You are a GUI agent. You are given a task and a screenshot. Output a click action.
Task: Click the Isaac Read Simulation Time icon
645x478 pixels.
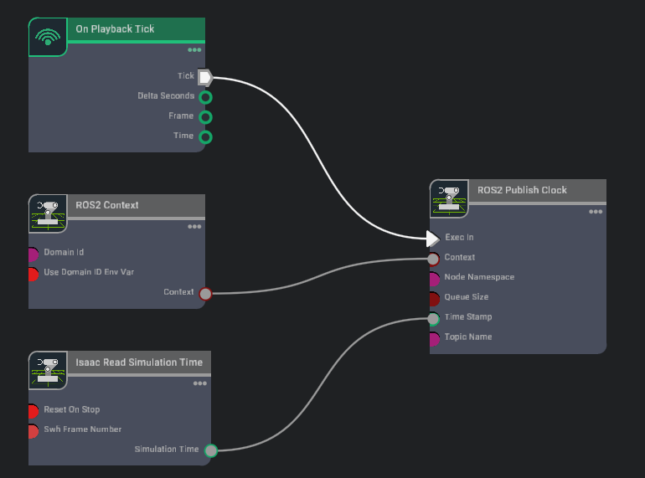(47, 369)
